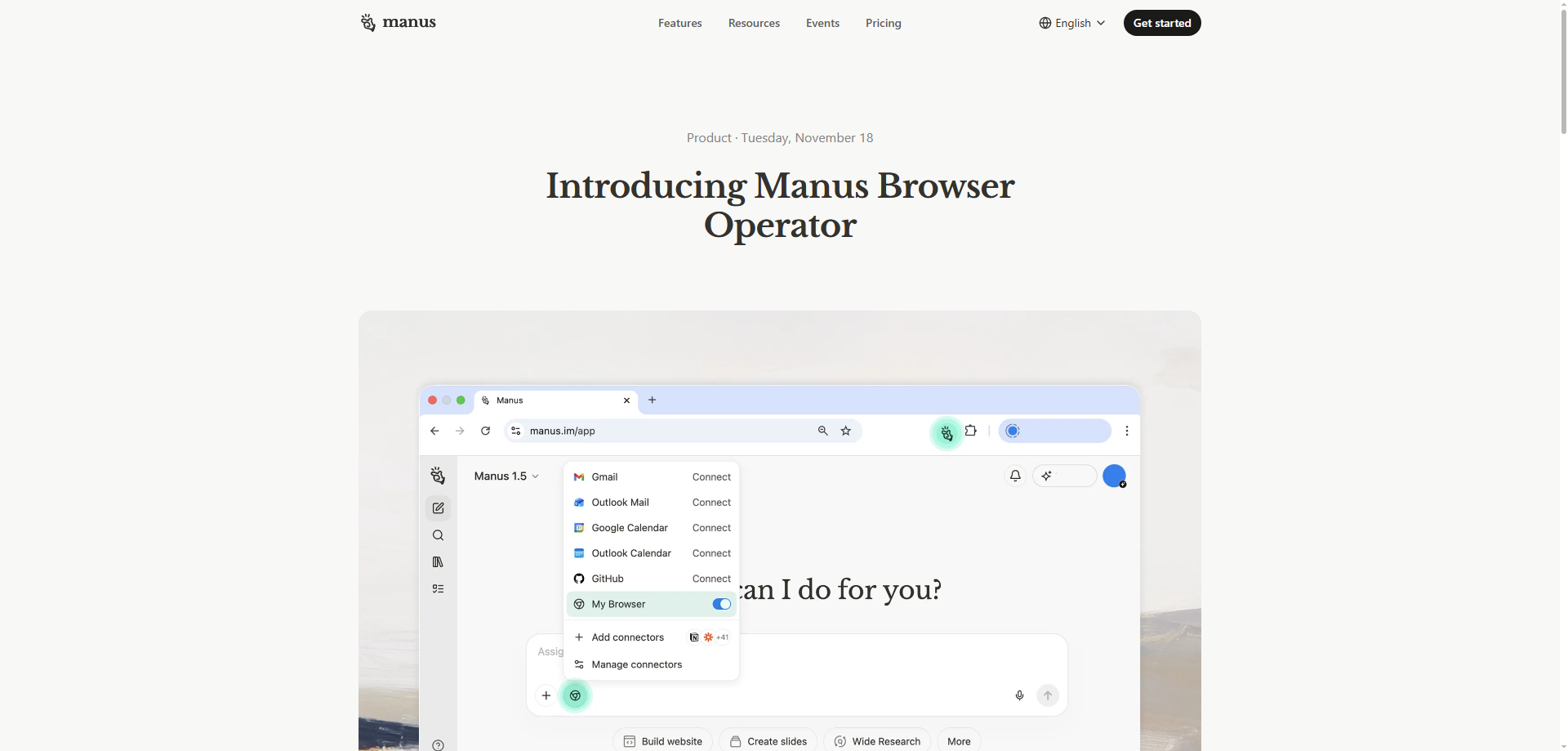Click the microphone icon in the chat input
This screenshot has height=751, width=1568.
point(1019,695)
